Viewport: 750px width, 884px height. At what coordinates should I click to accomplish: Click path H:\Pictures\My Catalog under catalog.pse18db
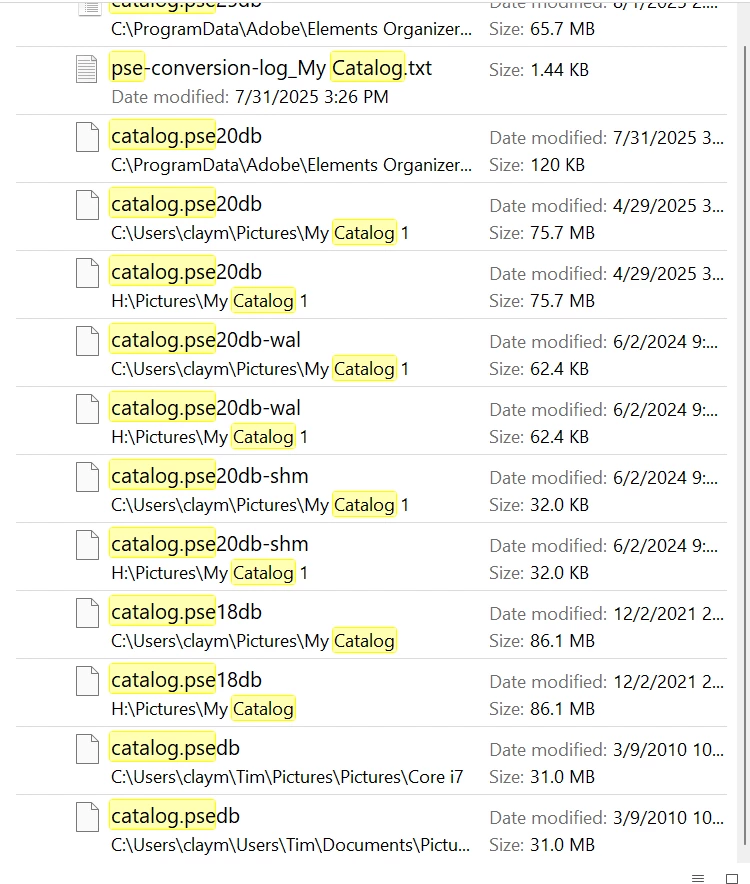tap(203, 709)
